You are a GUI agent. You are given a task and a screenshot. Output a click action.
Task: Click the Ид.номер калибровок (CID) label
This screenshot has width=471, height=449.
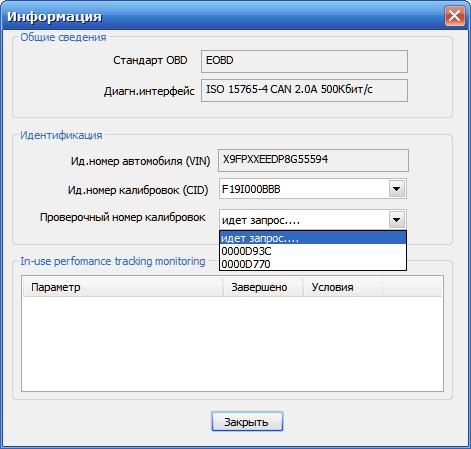coord(138,190)
